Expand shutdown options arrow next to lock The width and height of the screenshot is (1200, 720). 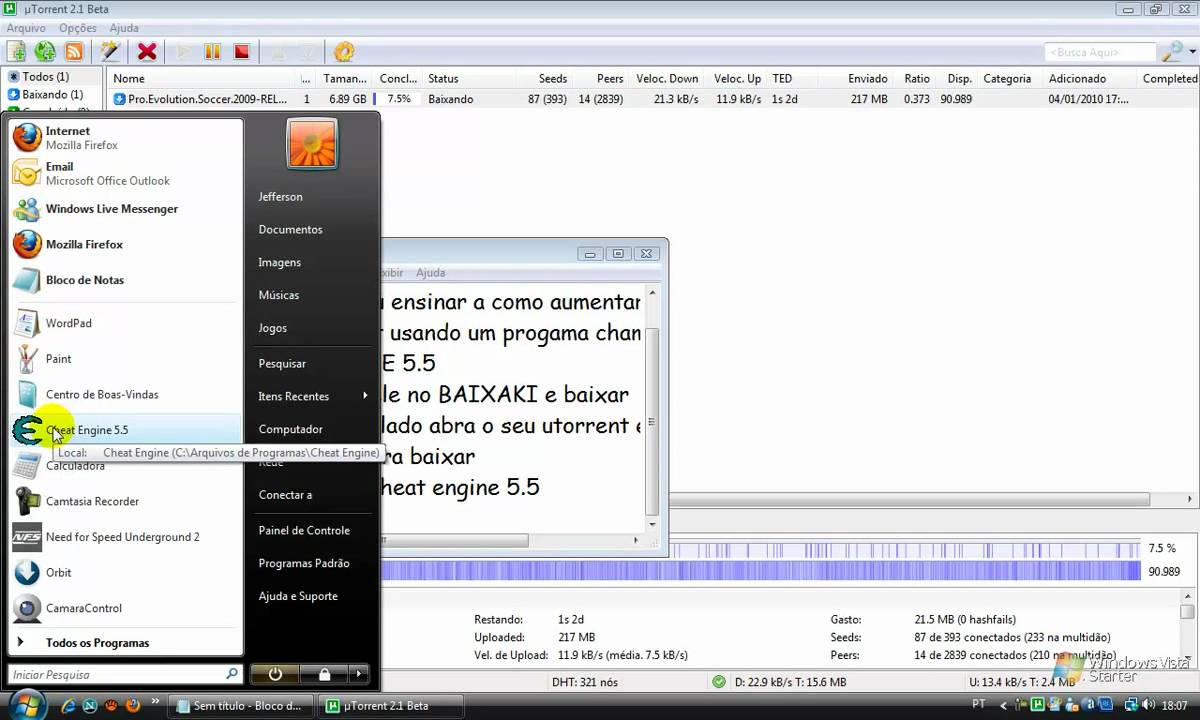click(359, 675)
